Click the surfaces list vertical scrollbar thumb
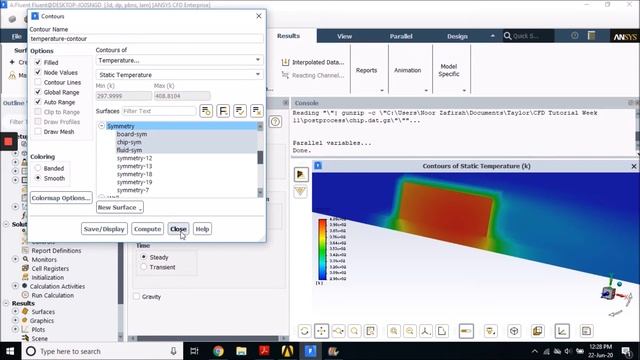This screenshot has width=640, height=360. tap(260, 157)
